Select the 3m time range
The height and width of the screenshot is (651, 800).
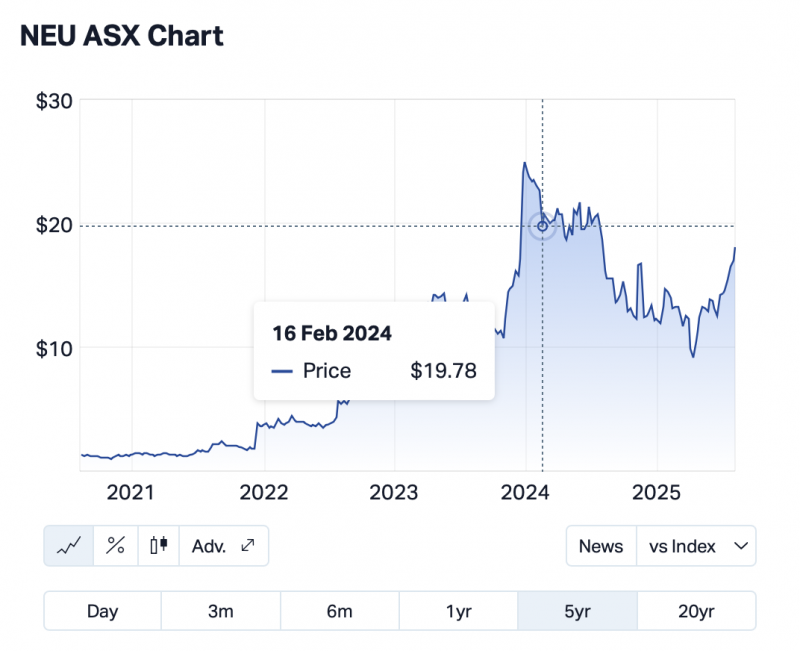220,611
